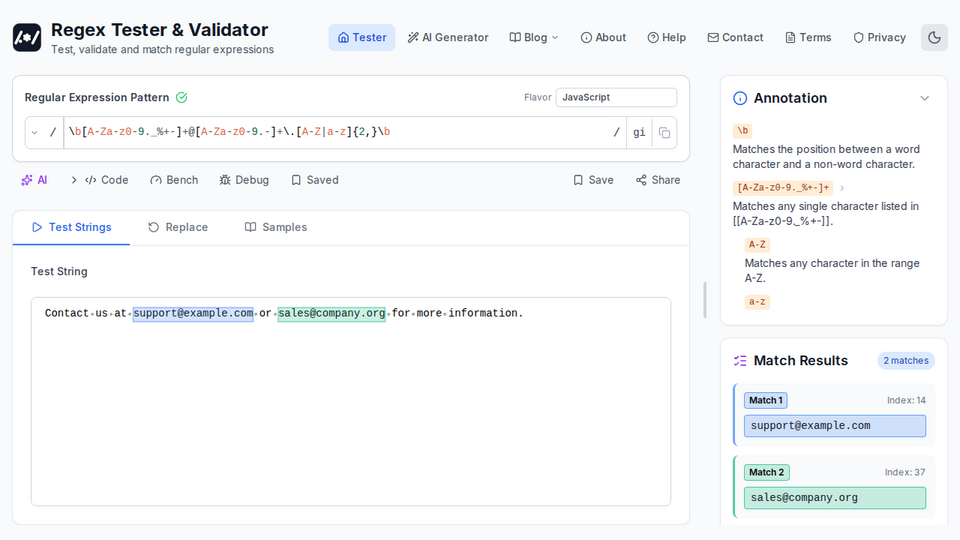
Task: Click the Match Results list icon
Action: point(740,361)
